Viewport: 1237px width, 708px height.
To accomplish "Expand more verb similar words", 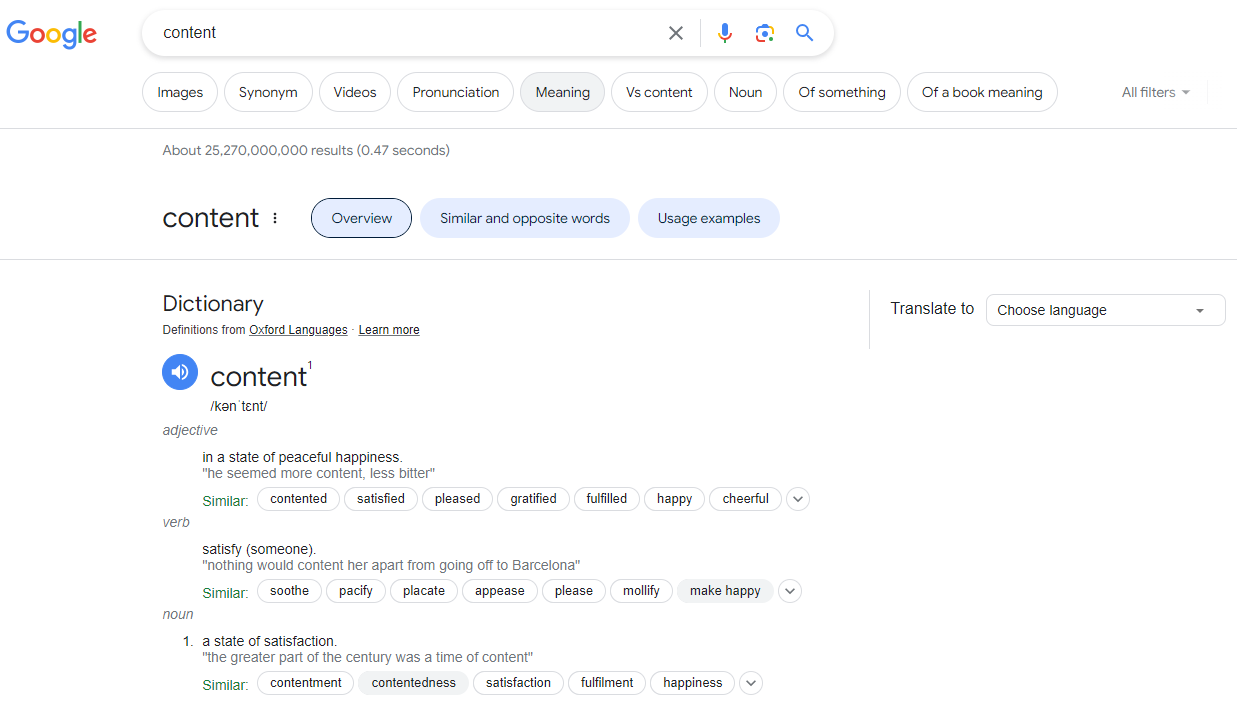I will (x=790, y=591).
